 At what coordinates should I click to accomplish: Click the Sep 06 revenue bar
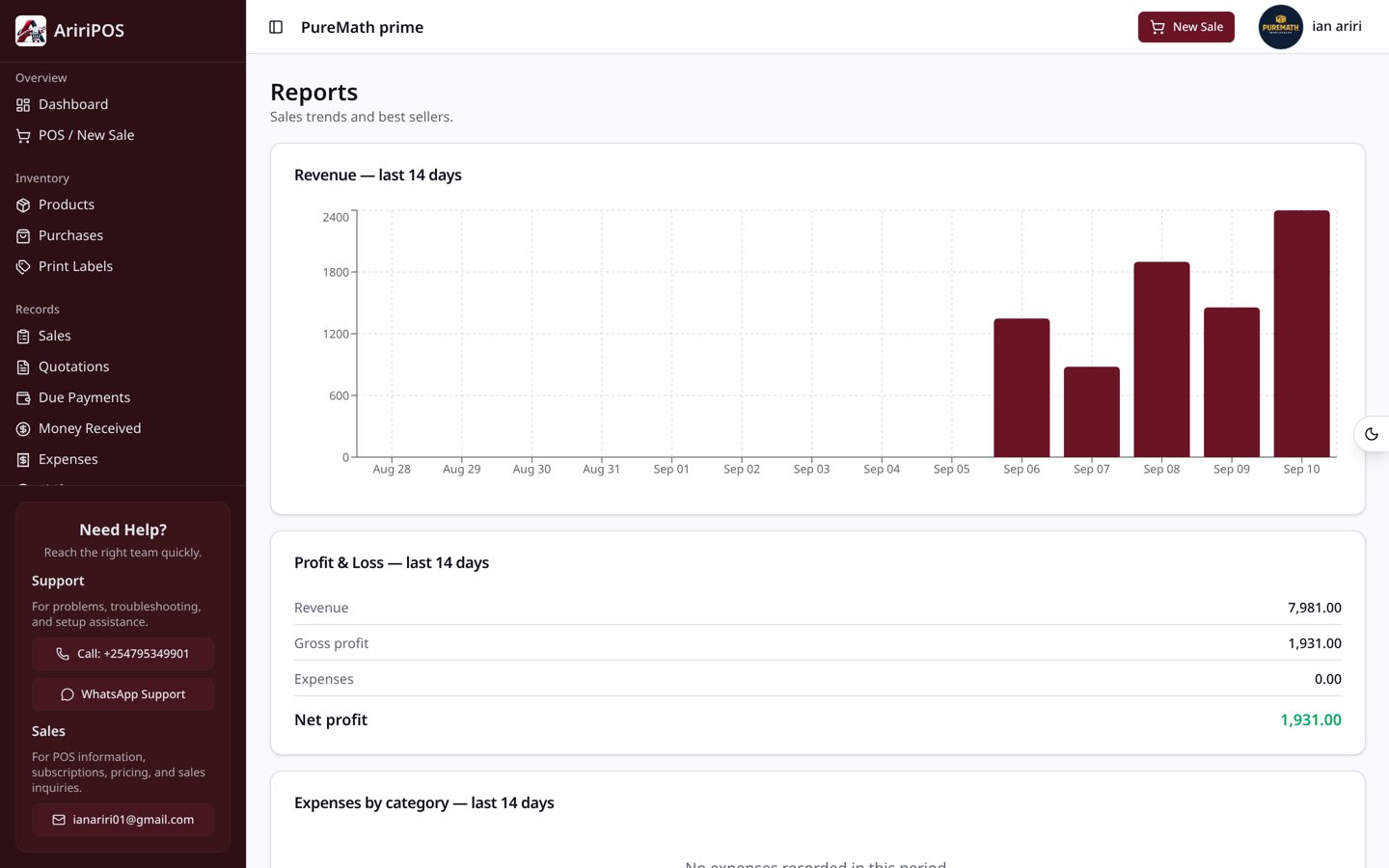click(1021, 388)
